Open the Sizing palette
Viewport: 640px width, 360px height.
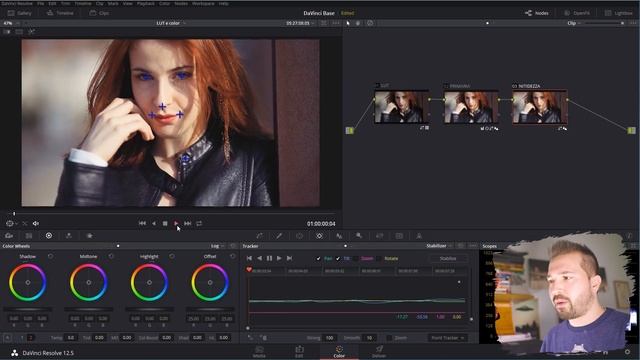click(379, 236)
